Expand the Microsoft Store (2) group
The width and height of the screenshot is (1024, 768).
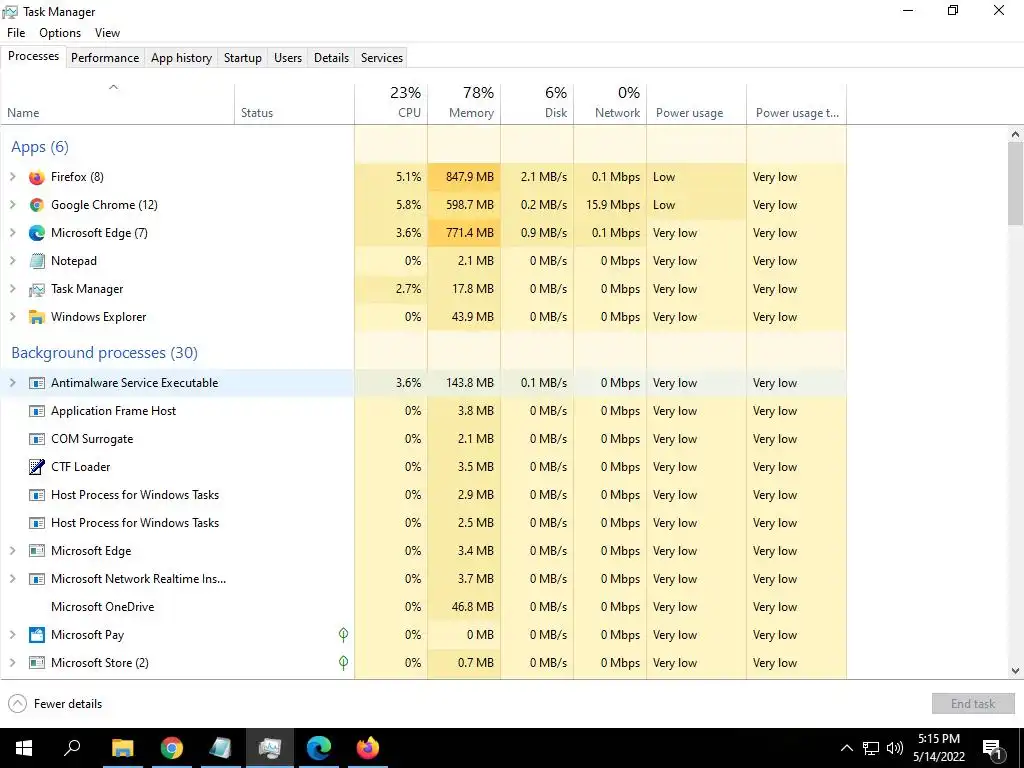tap(12, 663)
